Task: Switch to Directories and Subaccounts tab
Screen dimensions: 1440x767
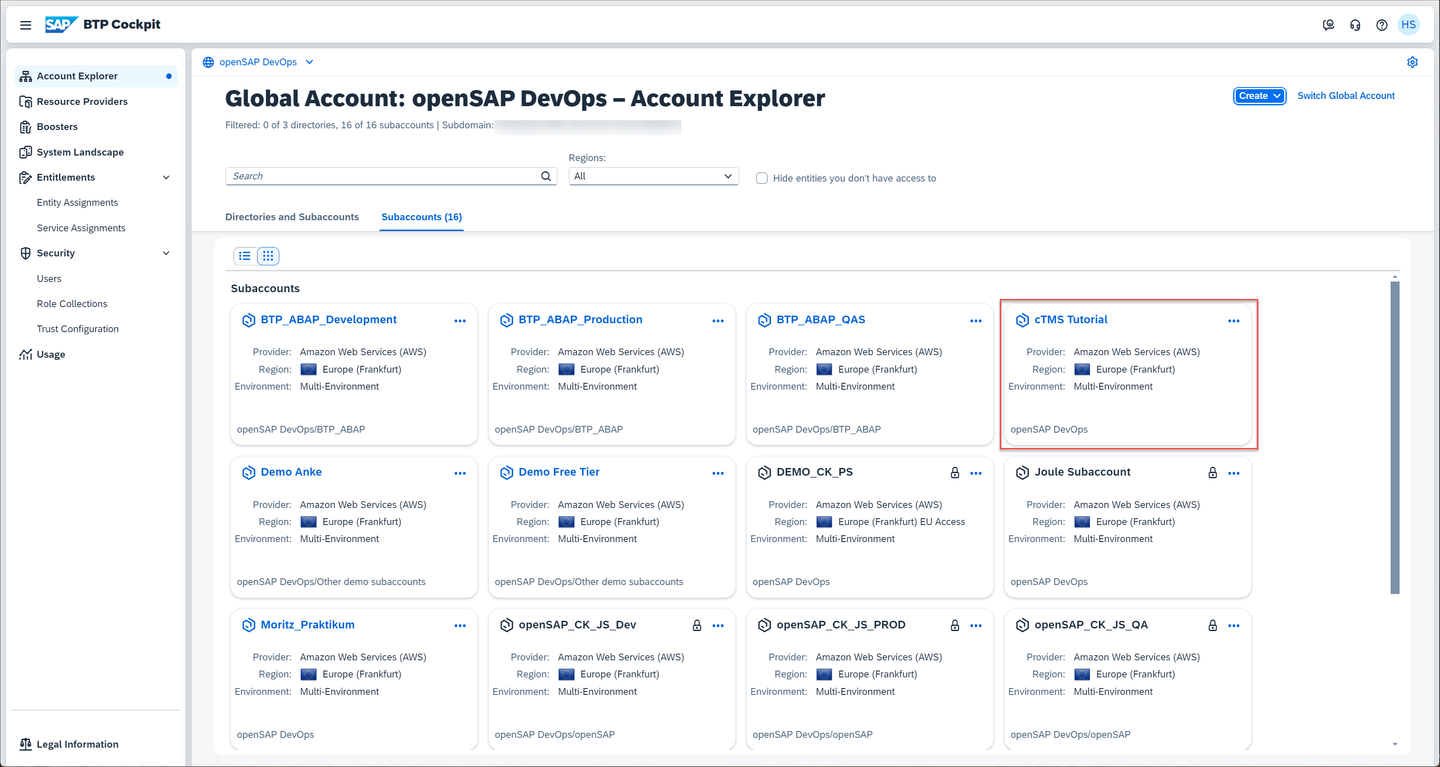Action: pyautogui.click(x=292, y=217)
